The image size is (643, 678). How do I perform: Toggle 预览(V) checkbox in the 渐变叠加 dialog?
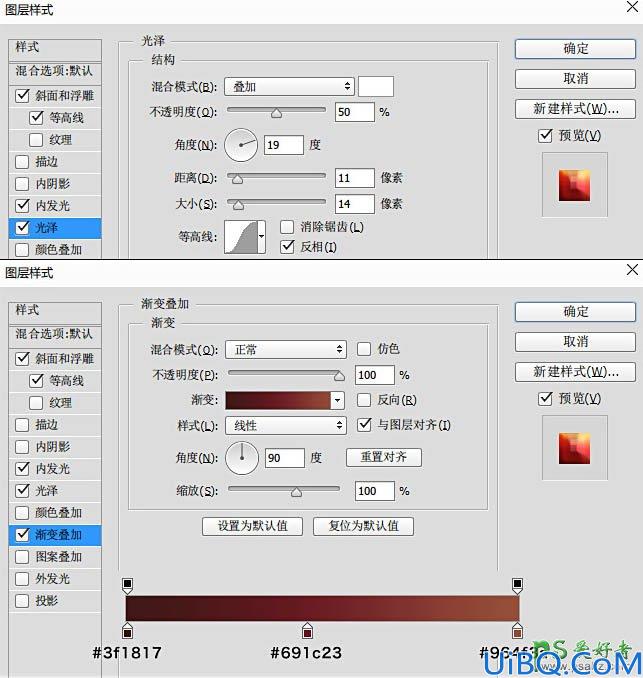[x=545, y=398]
